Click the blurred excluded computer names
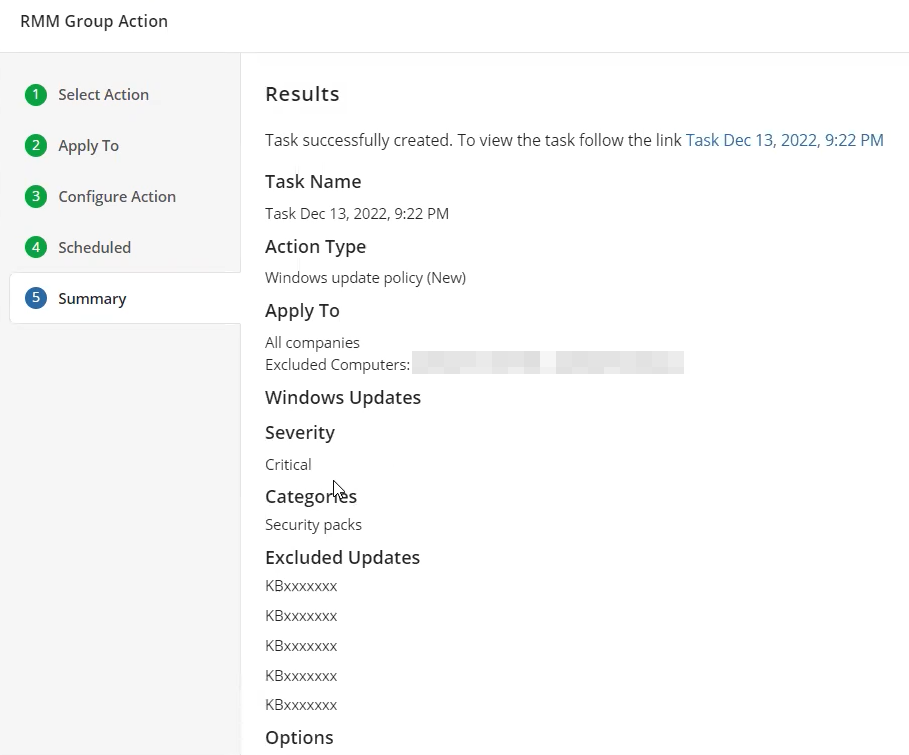The image size is (909, 755). point(548,364)
